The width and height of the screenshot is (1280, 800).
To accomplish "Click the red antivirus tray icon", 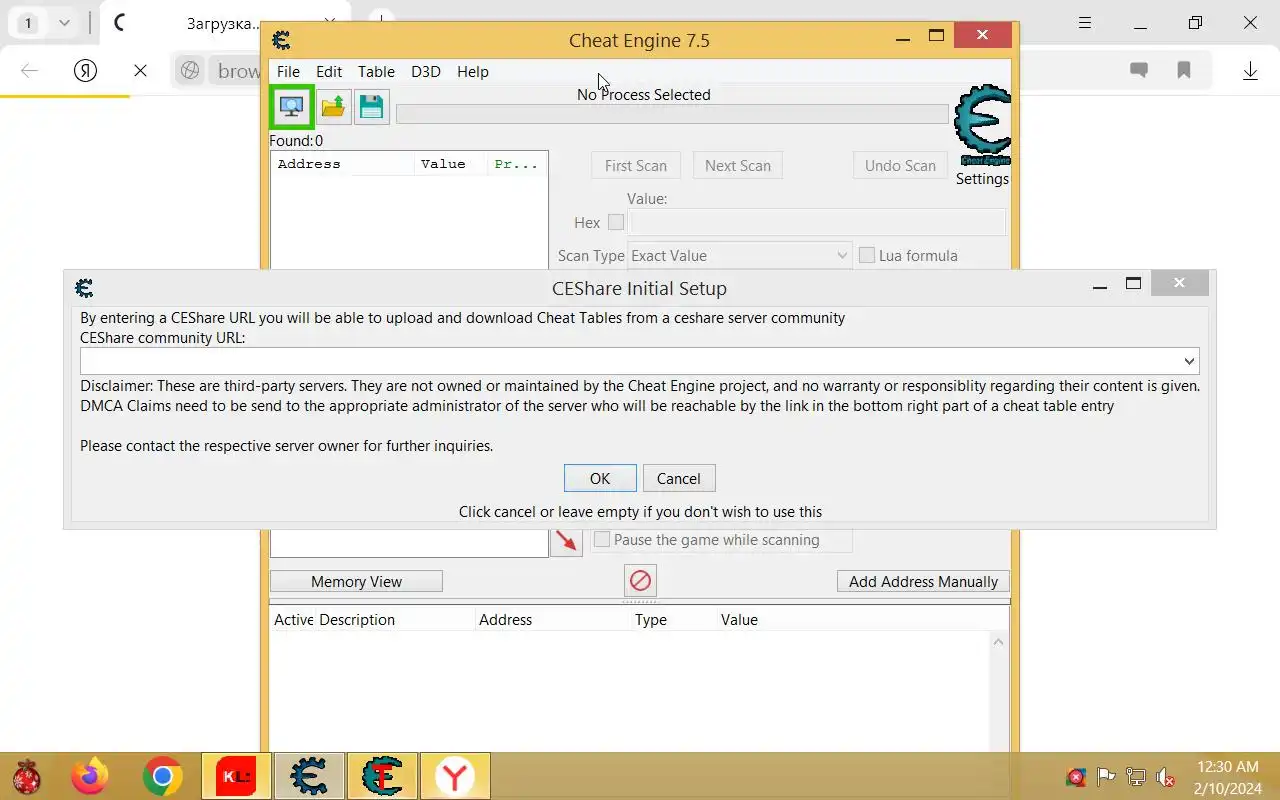I will coord(1076,777).
